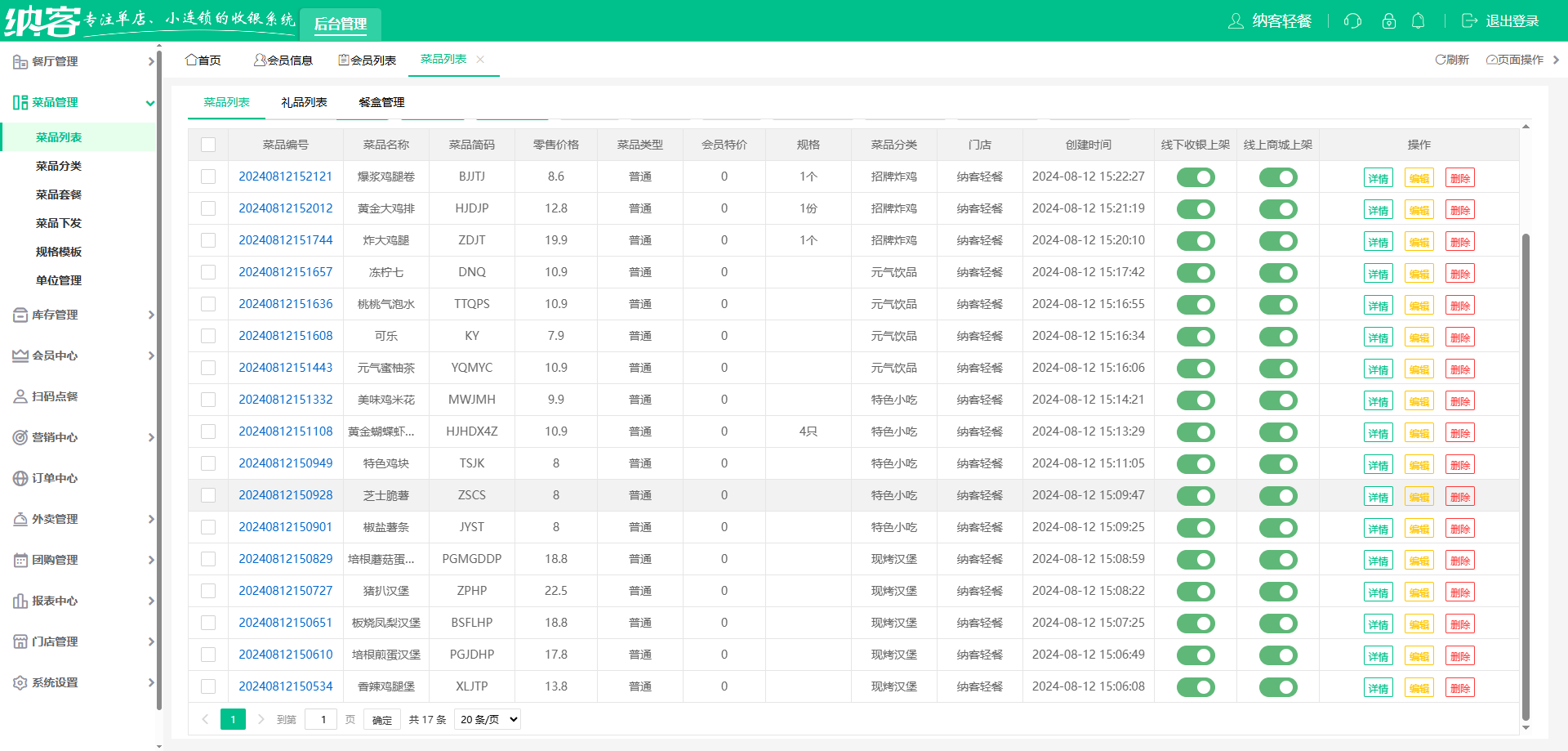This screenshot has height=751, width=1568.
Task: Click the customer service headset icon
Action: tap(1352, 21)
